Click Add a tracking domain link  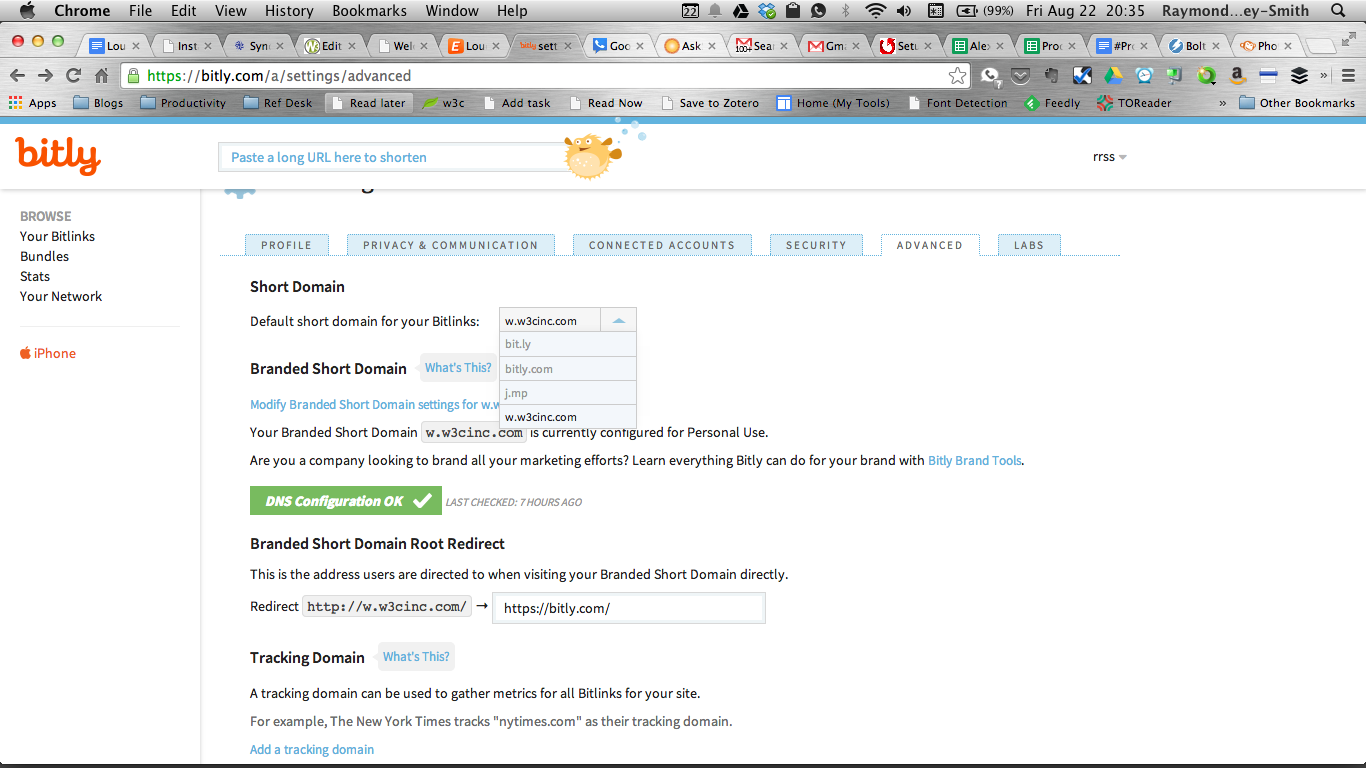312,749
